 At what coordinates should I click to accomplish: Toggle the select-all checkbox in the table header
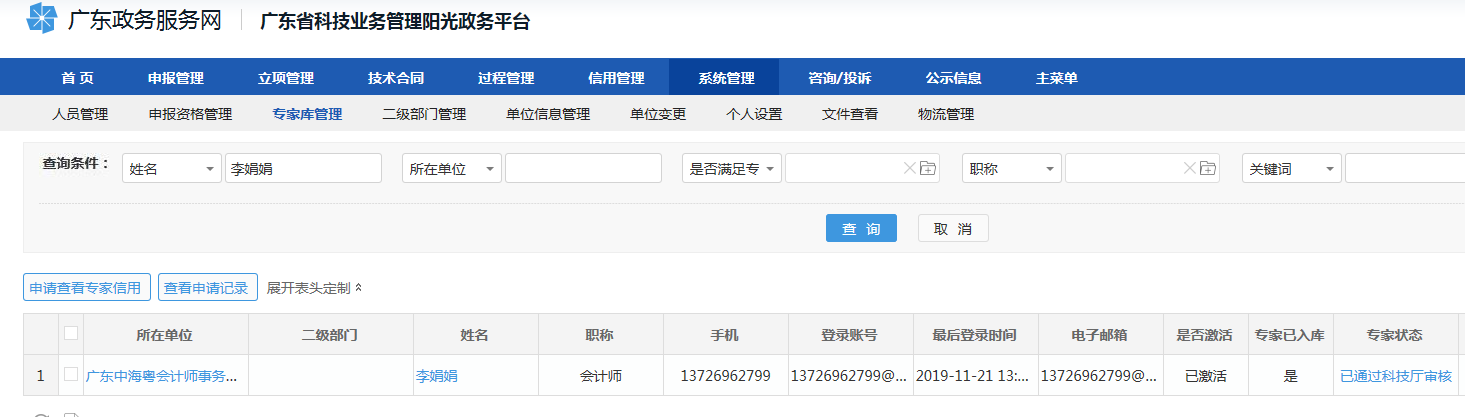click(71, 333)
